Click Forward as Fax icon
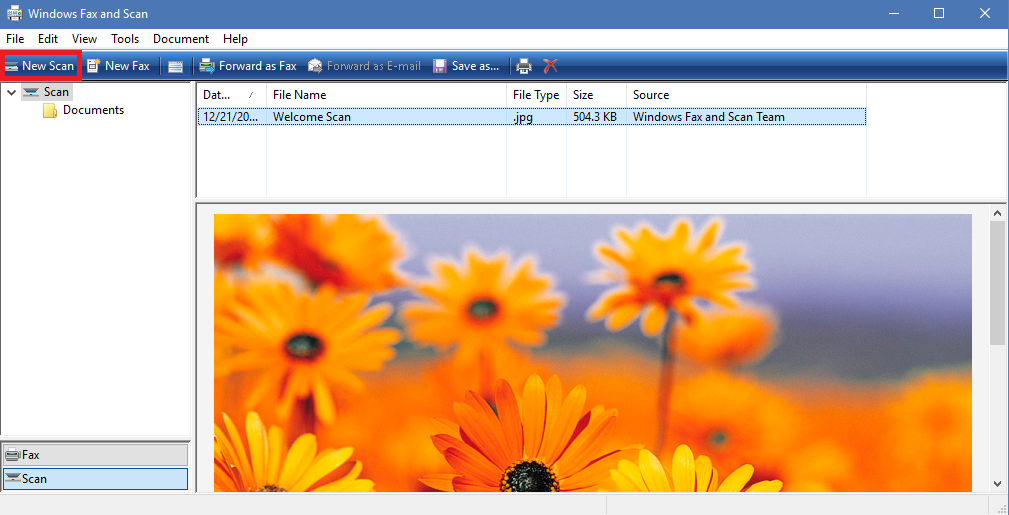This screenshot has height=515, width=1009. 207,66
